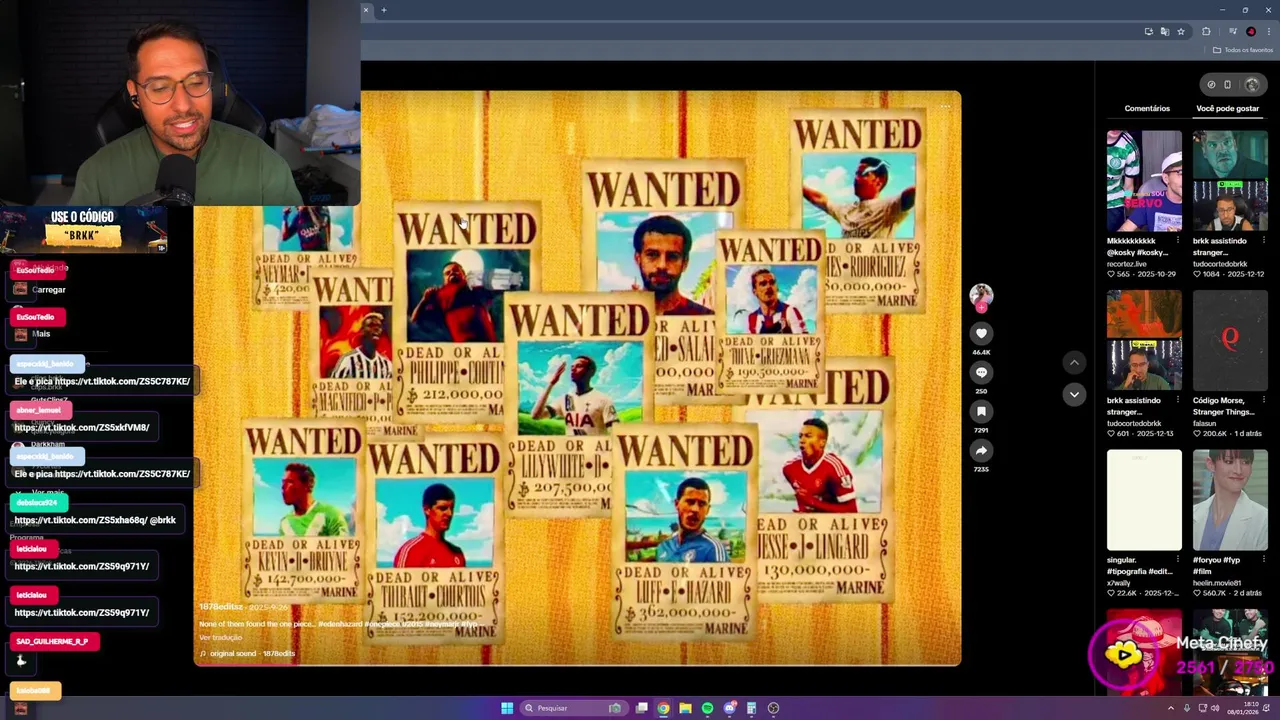Click the chat link ZS5xkfVM8
This screenshot has height=720, width=1280.
click(x=82, y=427)
